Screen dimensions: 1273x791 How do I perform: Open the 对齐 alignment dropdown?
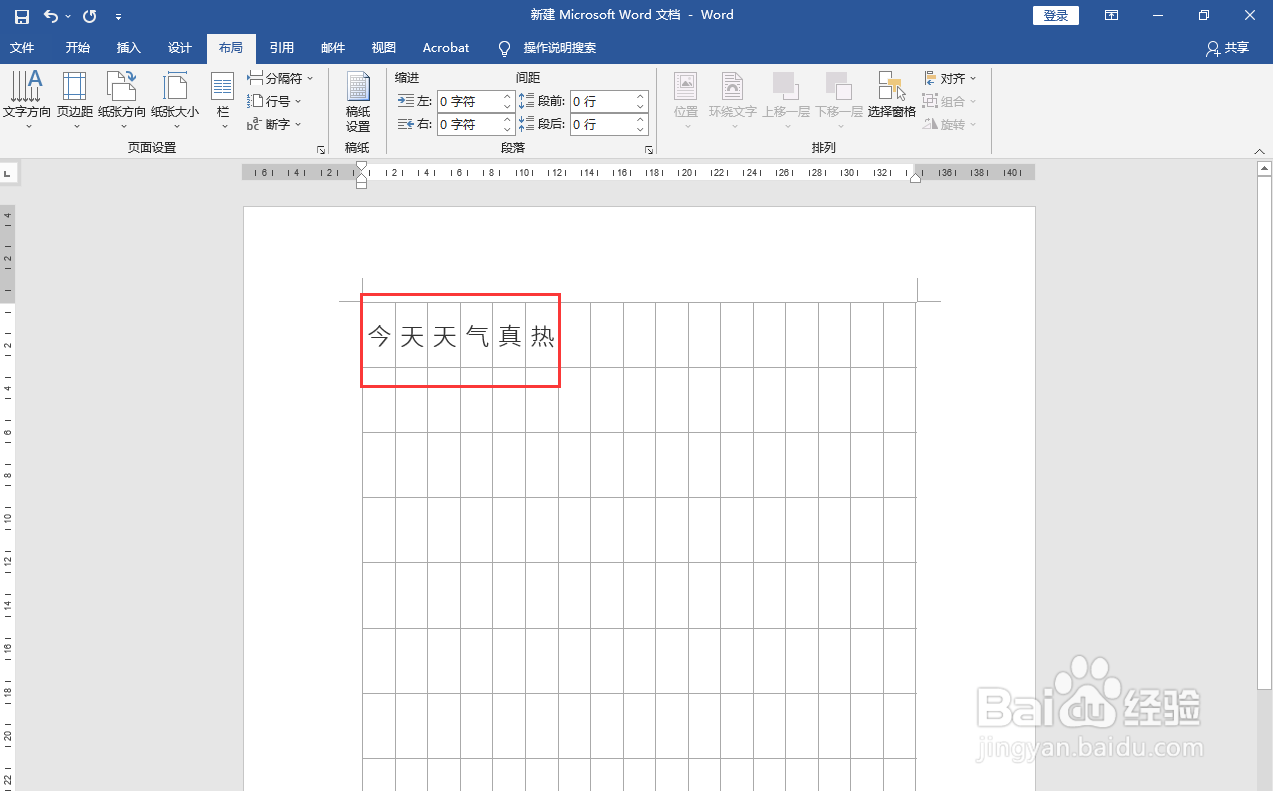click(950, 77)
